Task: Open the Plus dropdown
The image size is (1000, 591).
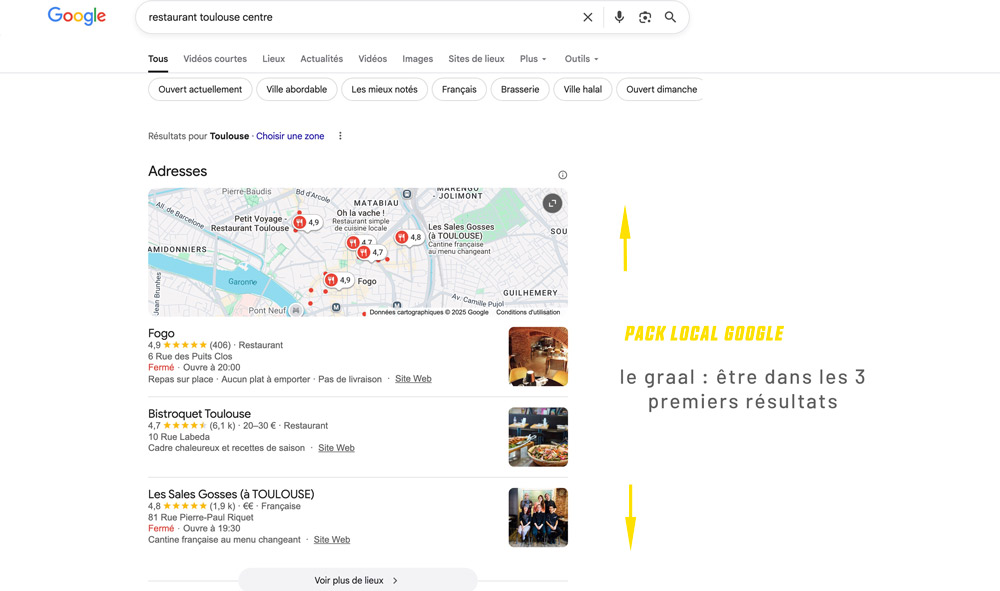Action: 533,58
